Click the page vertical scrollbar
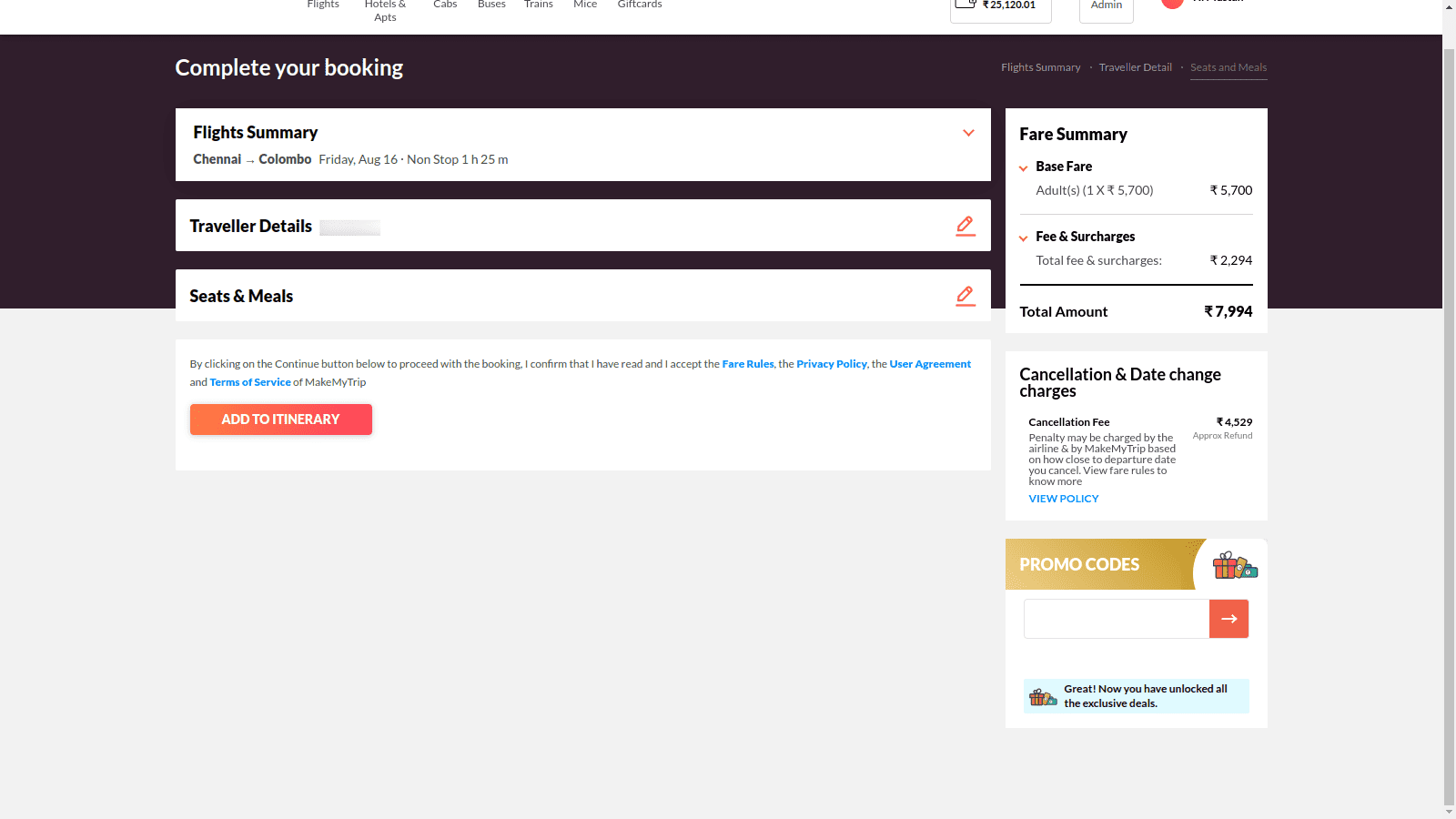 coord(1449,409)
